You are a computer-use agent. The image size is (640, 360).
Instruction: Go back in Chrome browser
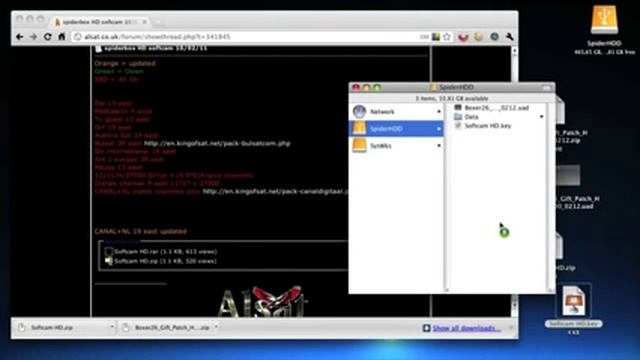pyautogui.click(x=20, y=37)
